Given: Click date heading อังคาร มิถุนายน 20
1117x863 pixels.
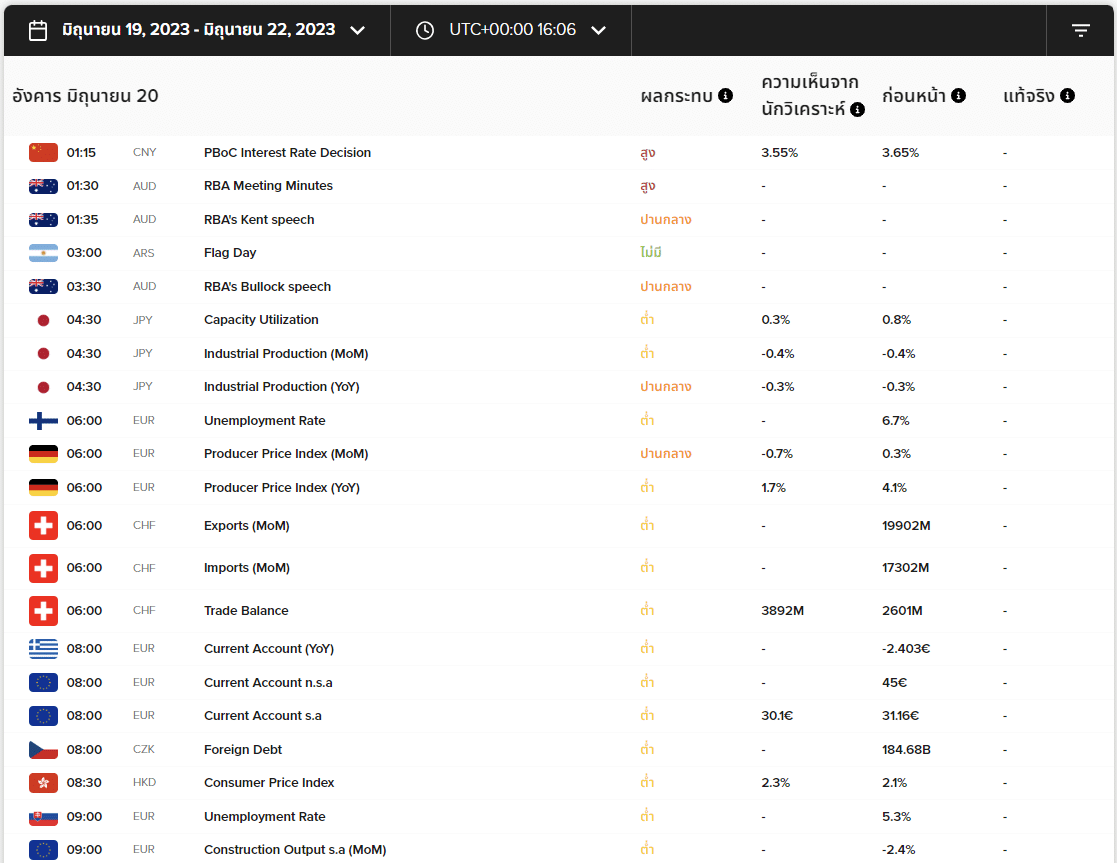Looking at the screenshot, I should pyautogui.click(x=85, y=95).
